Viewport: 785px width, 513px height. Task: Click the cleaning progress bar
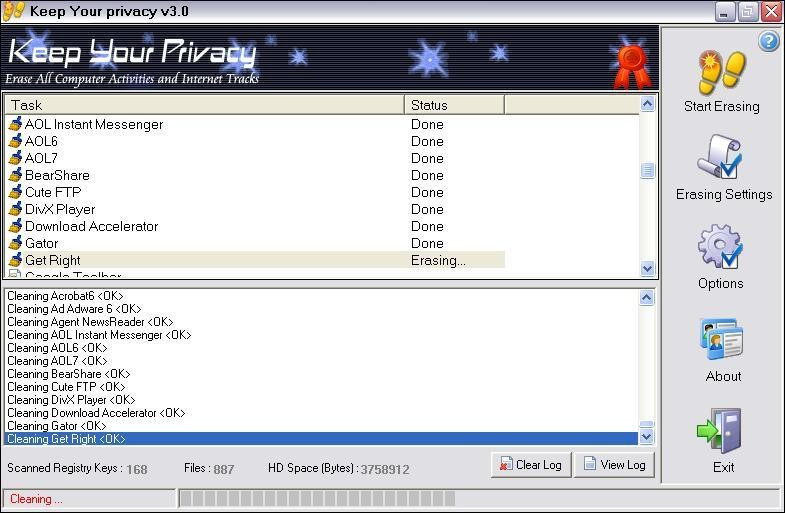478,498
